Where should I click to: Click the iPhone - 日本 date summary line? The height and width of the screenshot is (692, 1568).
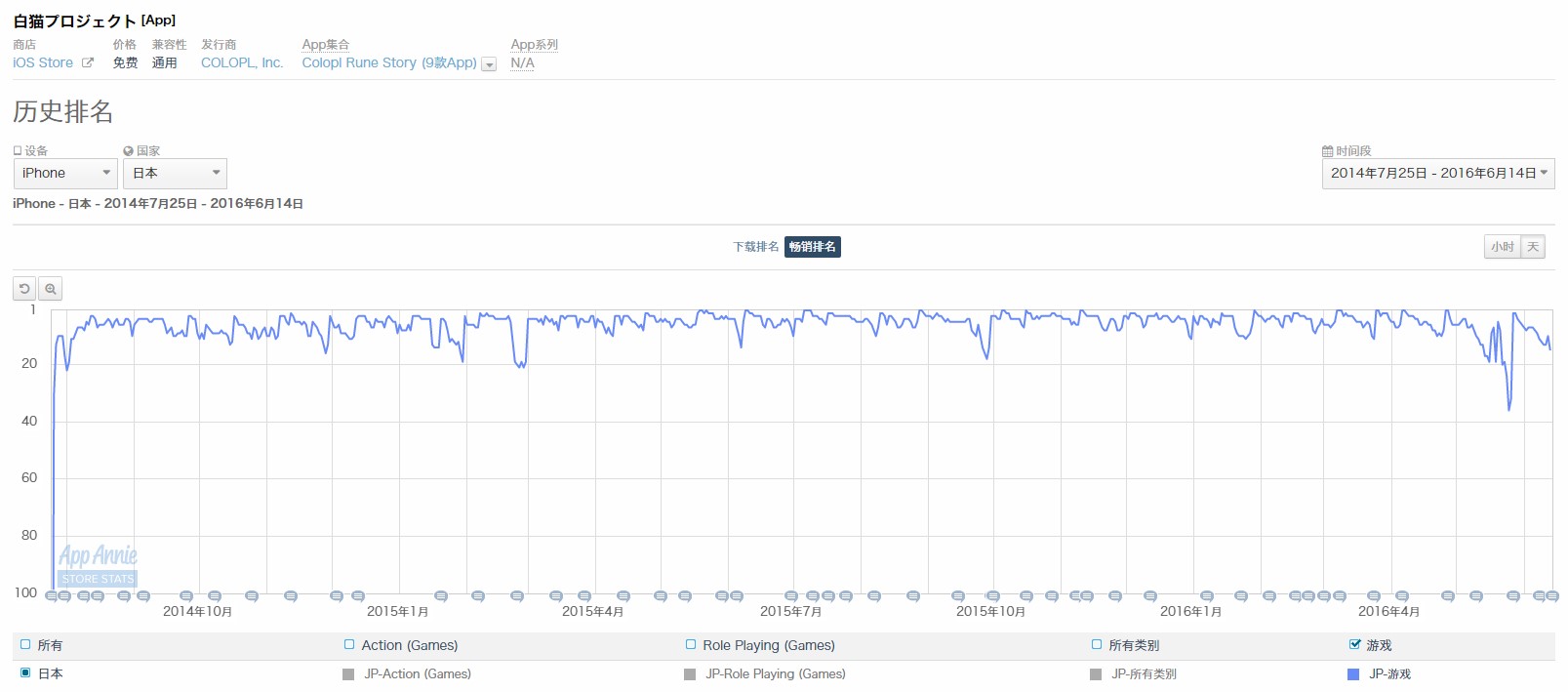point(158,204)
